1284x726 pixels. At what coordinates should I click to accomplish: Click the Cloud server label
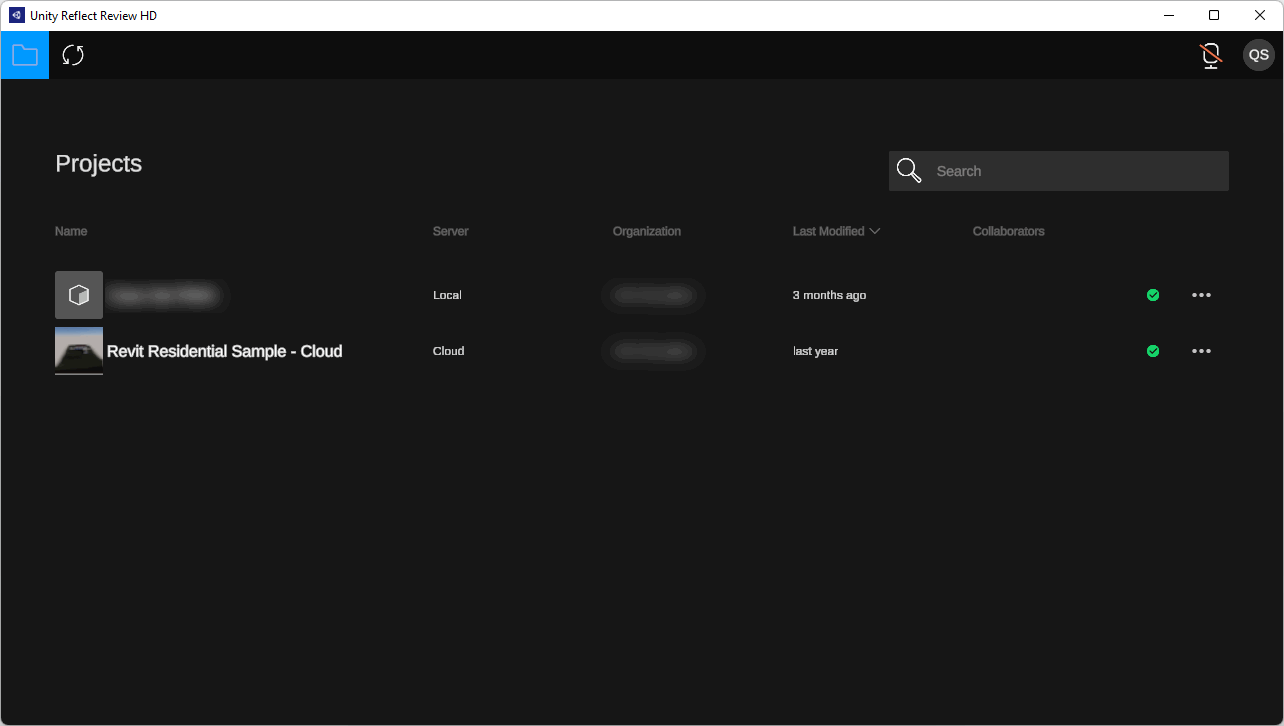[448, 351]
